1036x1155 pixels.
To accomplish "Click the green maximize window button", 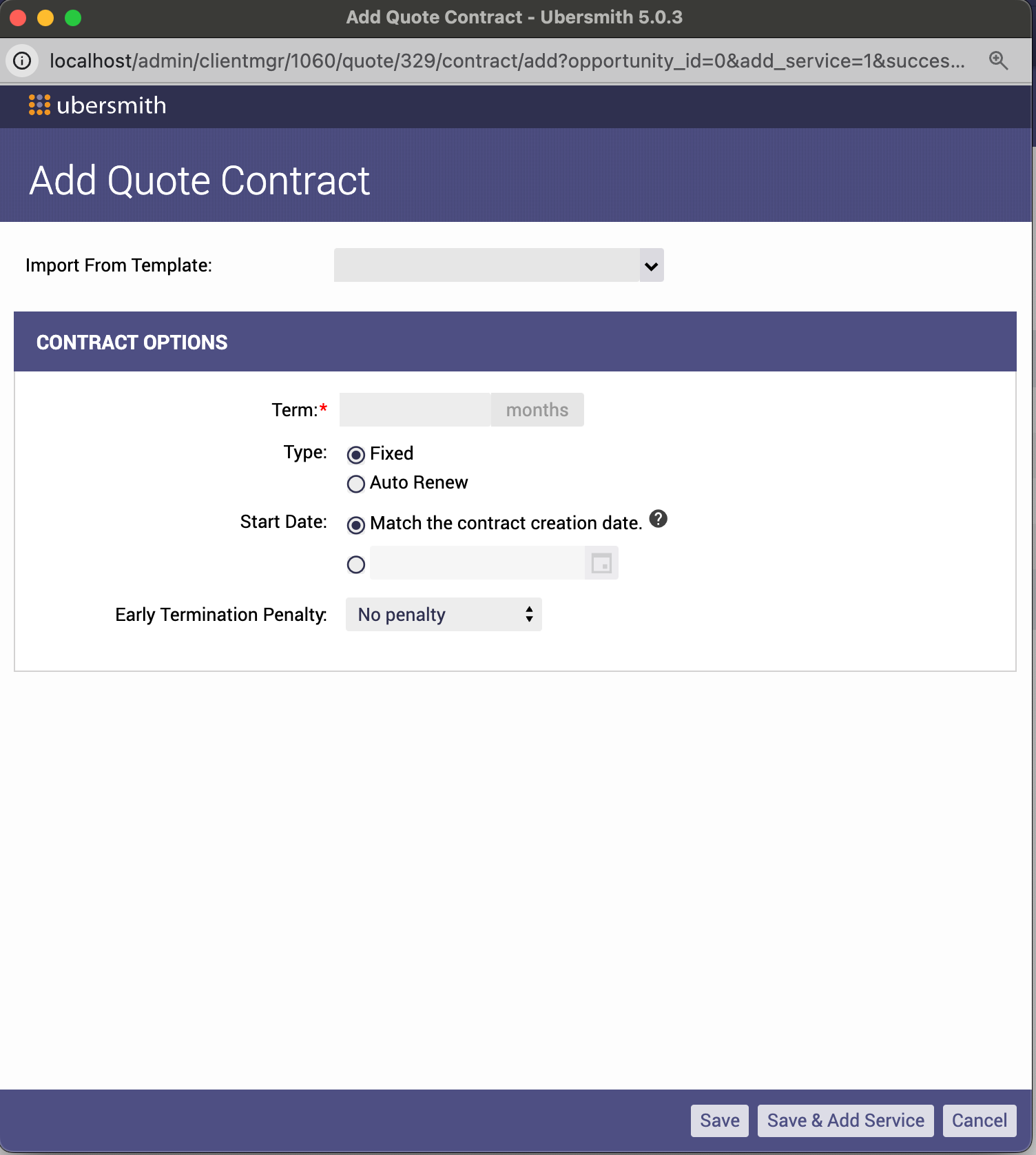I will click(73, 17).
